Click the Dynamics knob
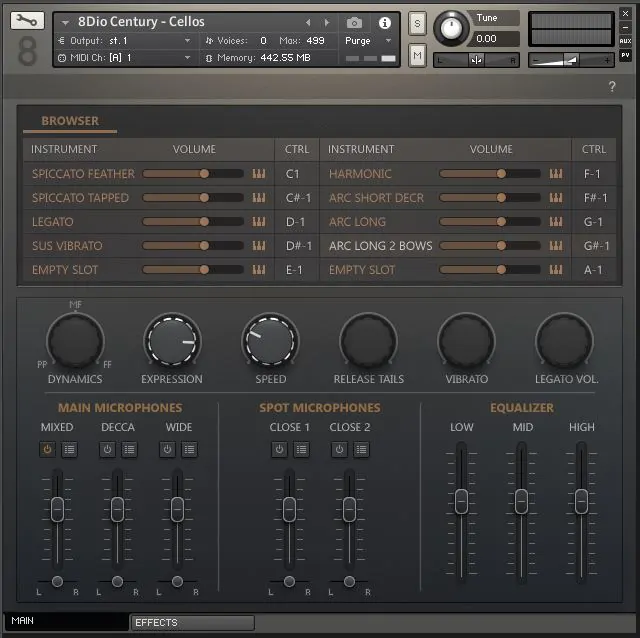Viewport: 640px width, 638px height. [75, 340]
